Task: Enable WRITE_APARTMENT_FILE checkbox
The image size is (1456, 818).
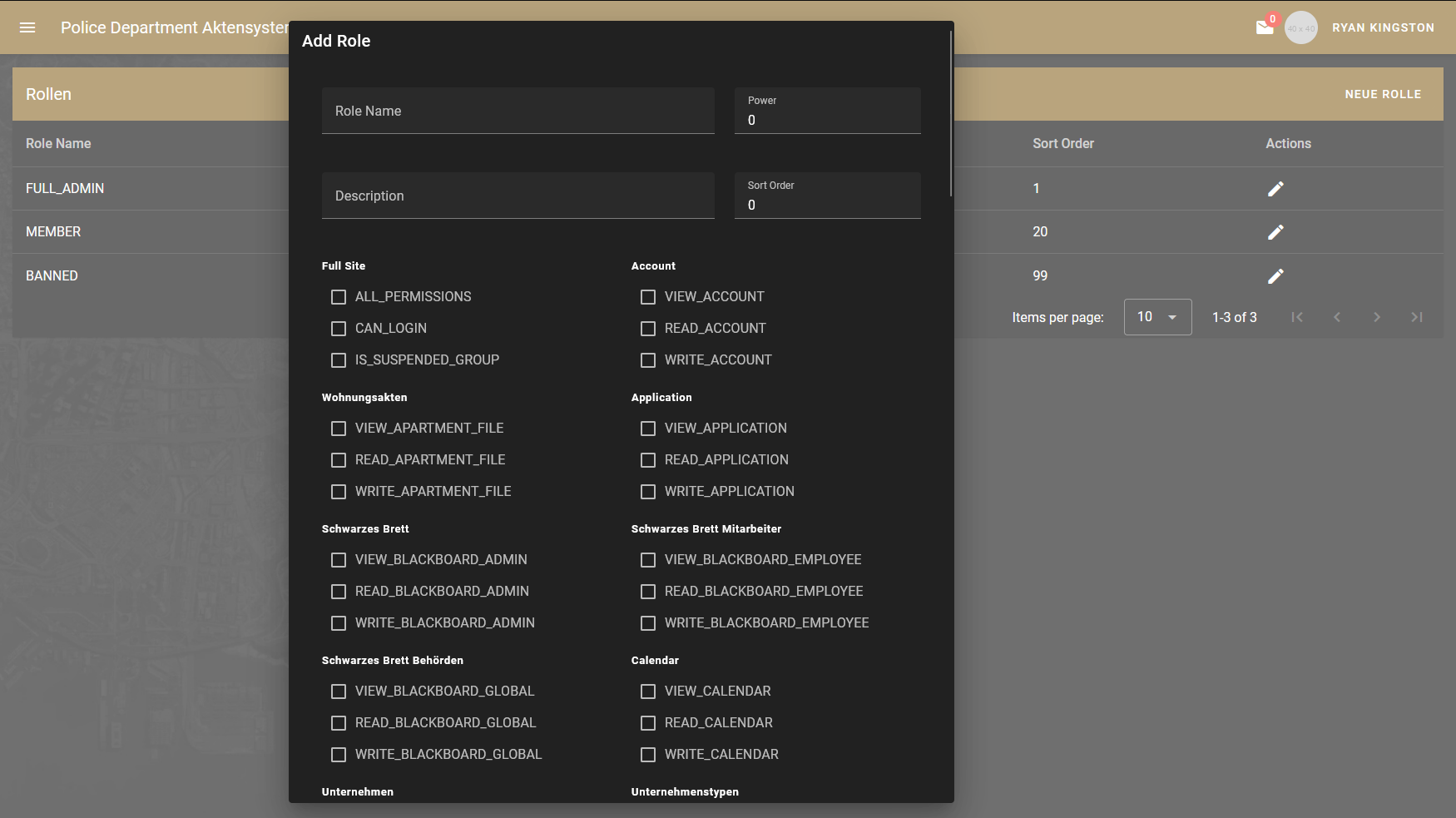Action: click(x=339, y=492)
